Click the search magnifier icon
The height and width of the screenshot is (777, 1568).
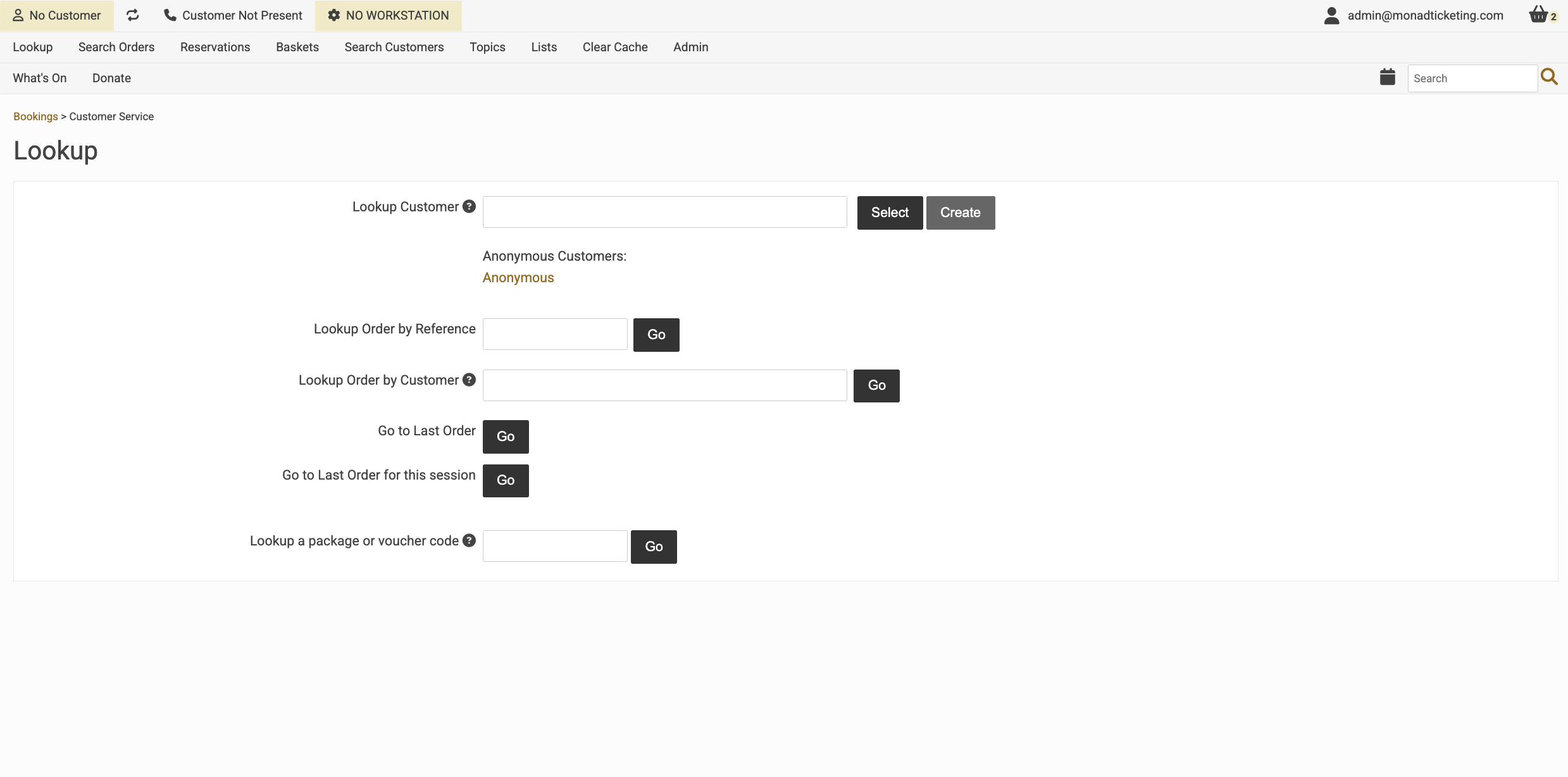pos(1550,77)
